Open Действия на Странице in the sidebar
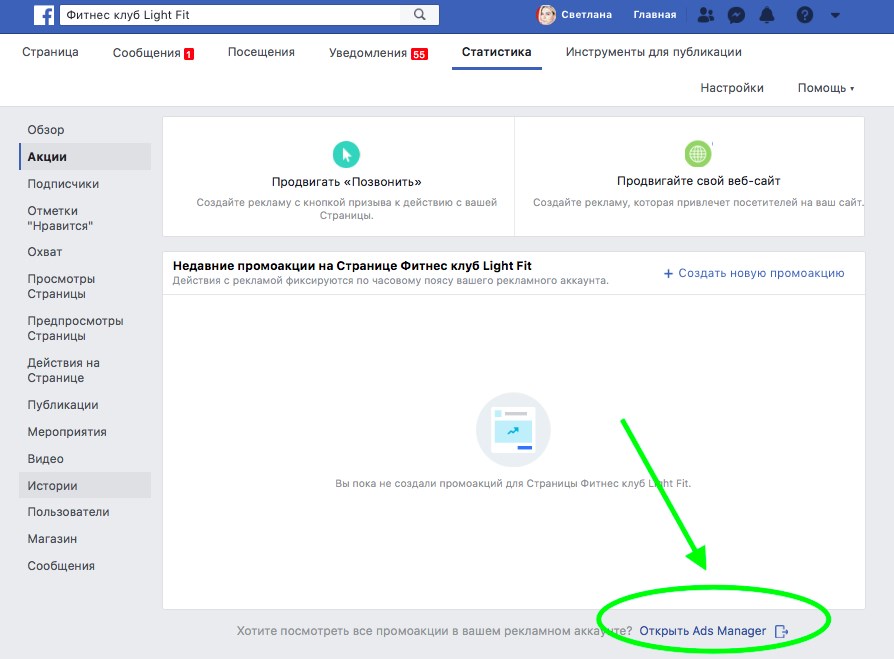 pyautogui.click(x=63, y=371)
